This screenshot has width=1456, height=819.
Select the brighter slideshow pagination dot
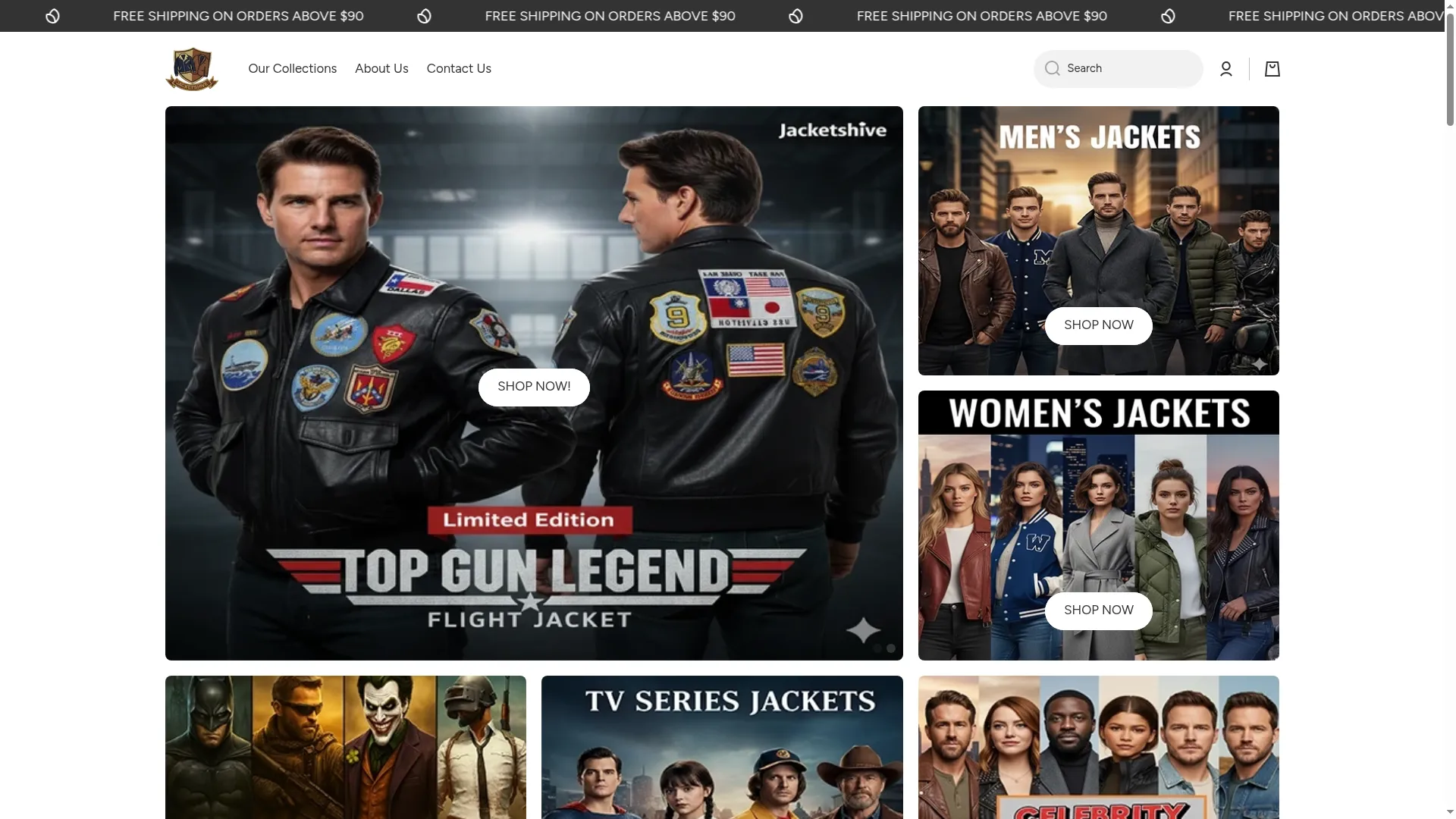click(891, 648)
